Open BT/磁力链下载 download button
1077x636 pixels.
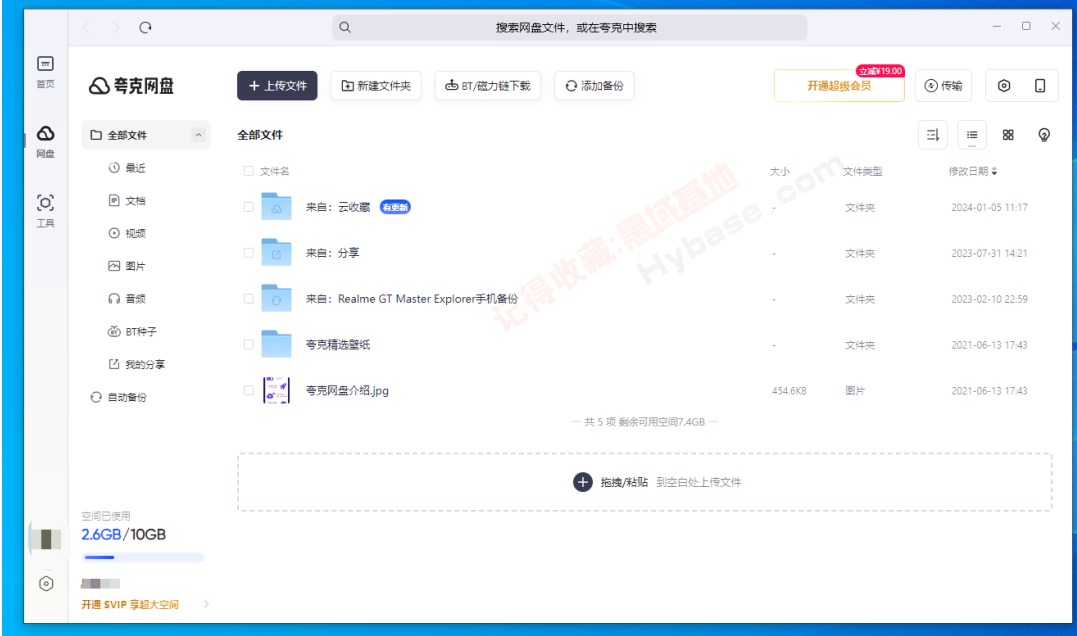(488, 86)
